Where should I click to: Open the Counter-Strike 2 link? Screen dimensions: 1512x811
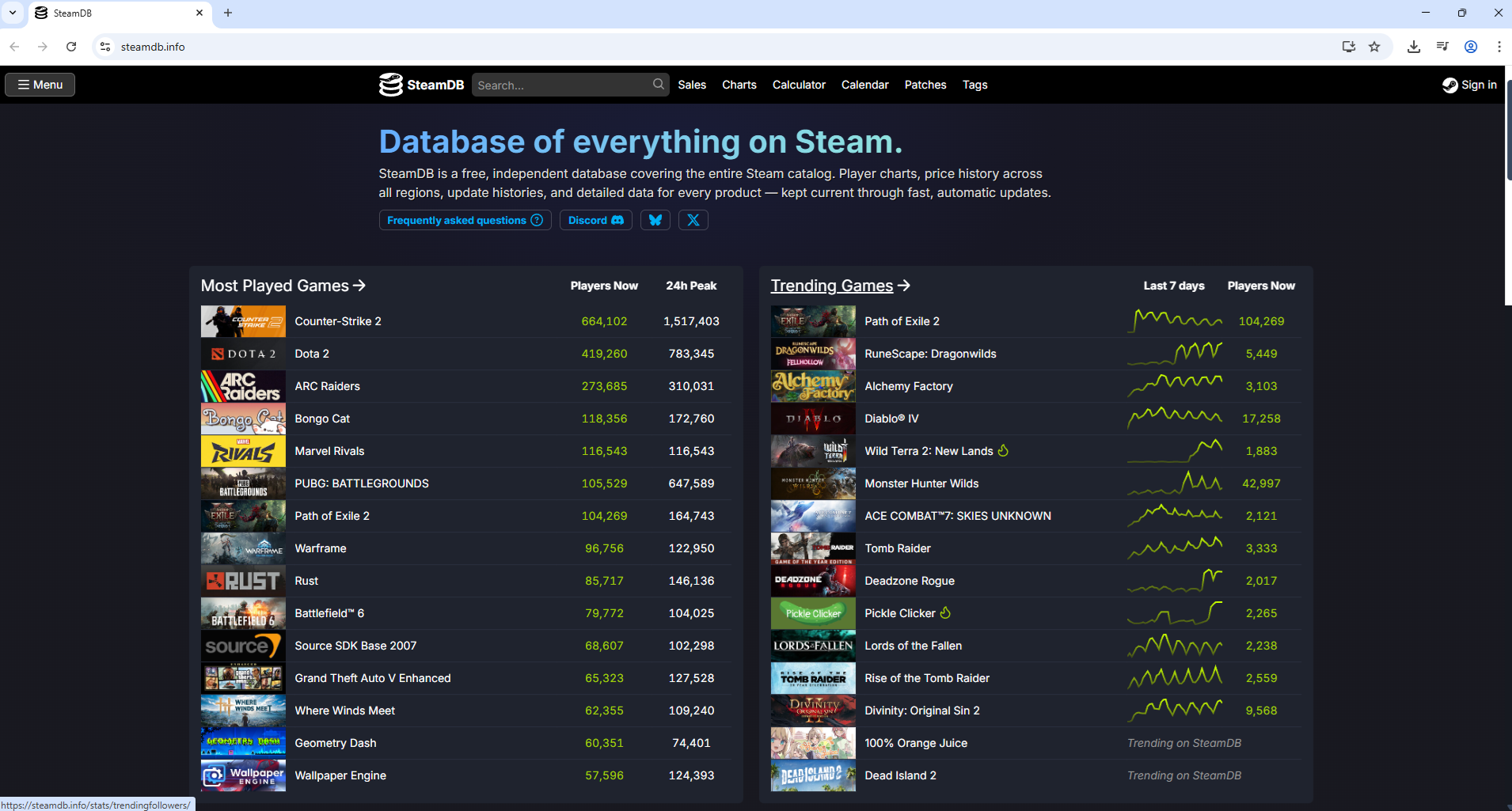click(338, 321)
